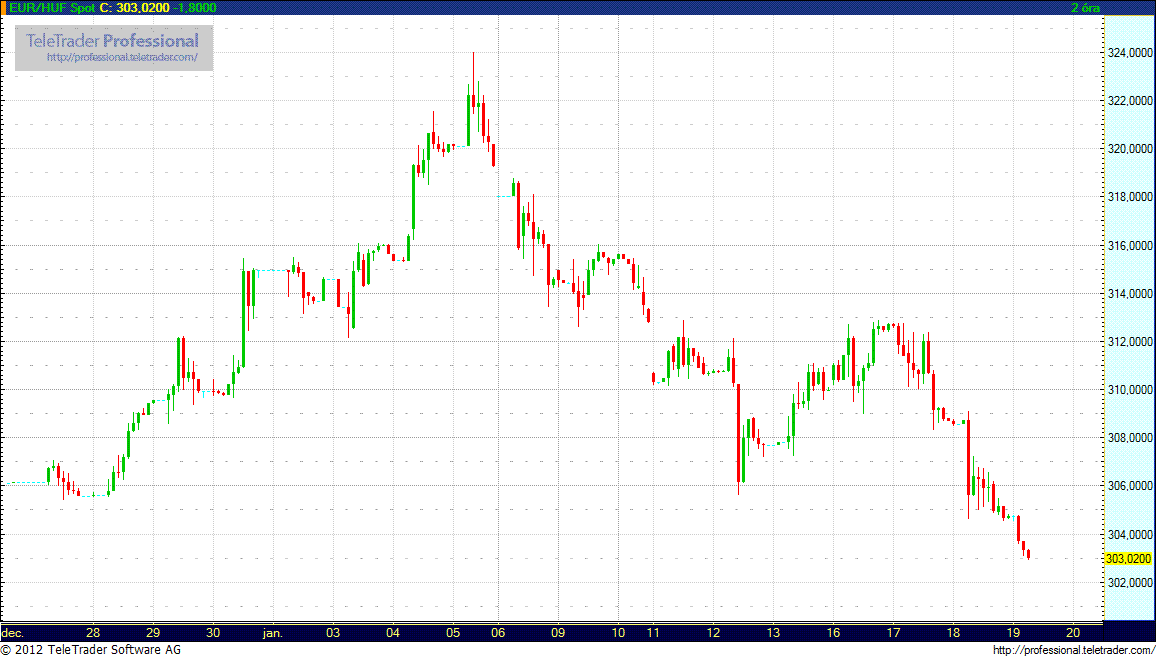Click the 302,0000 price axis label
Screen dimensions: 1156x659
1129,582
